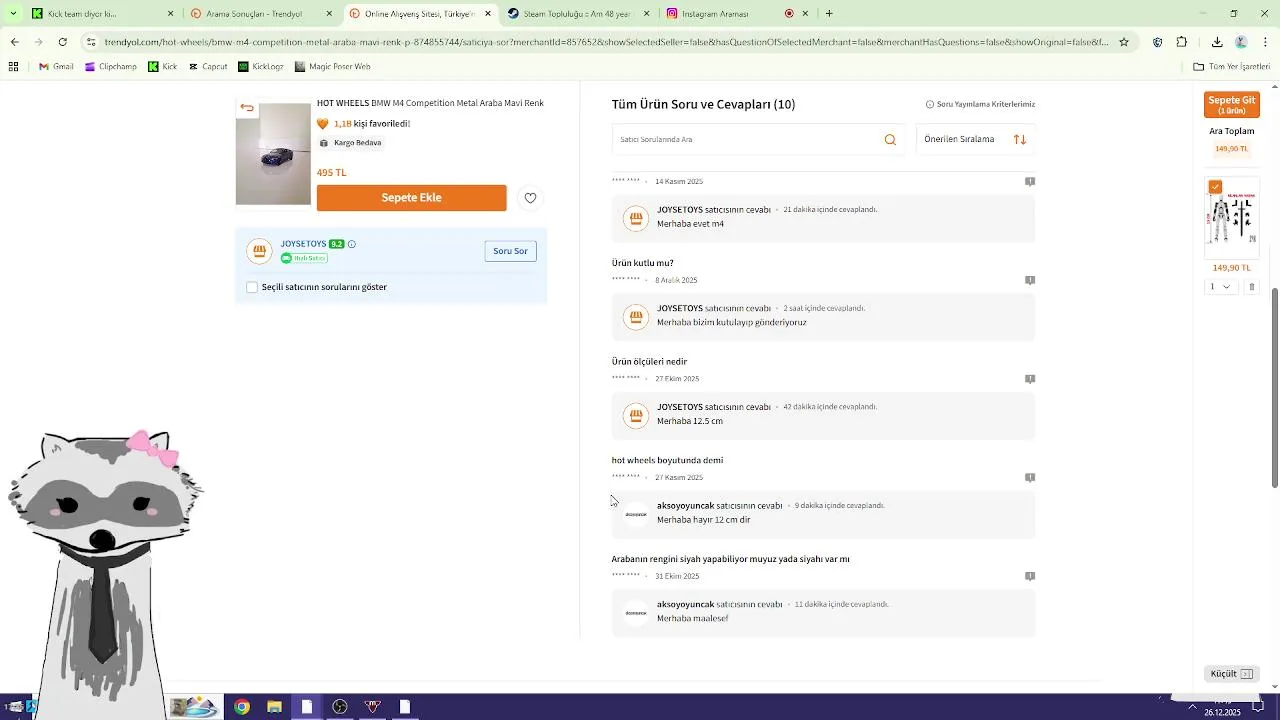Viewport: 1280px width, 720px height.
Task: Report the 'hot wheels boyutunda demi' question
Action: (1030, 477)
